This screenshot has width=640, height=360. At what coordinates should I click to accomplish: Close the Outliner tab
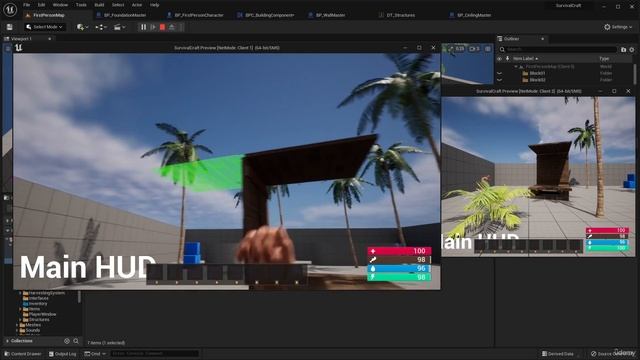[x=542, y=39]
